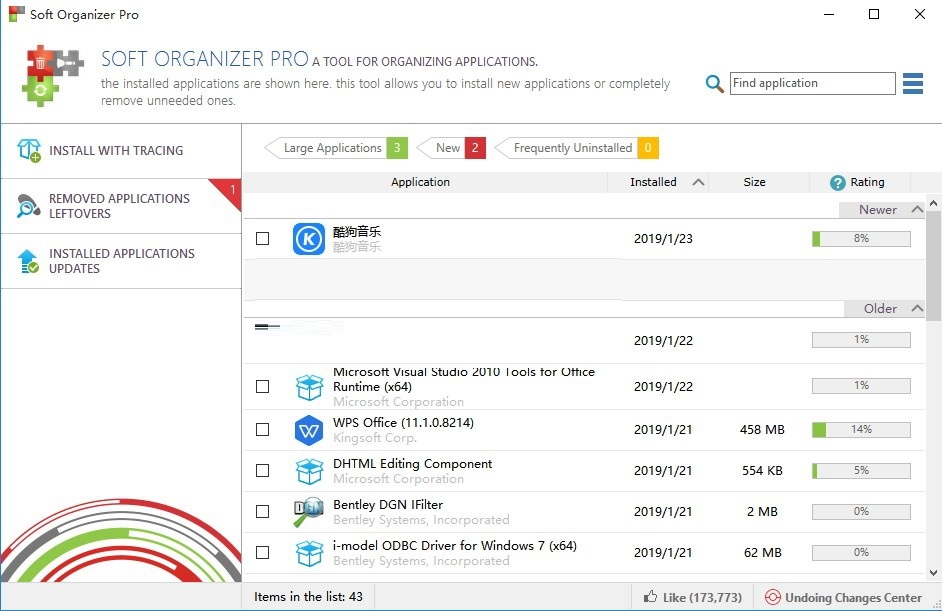Check the i-model ODBC Driver checkbox
This screenshot has width=942, height=611.
263,552
